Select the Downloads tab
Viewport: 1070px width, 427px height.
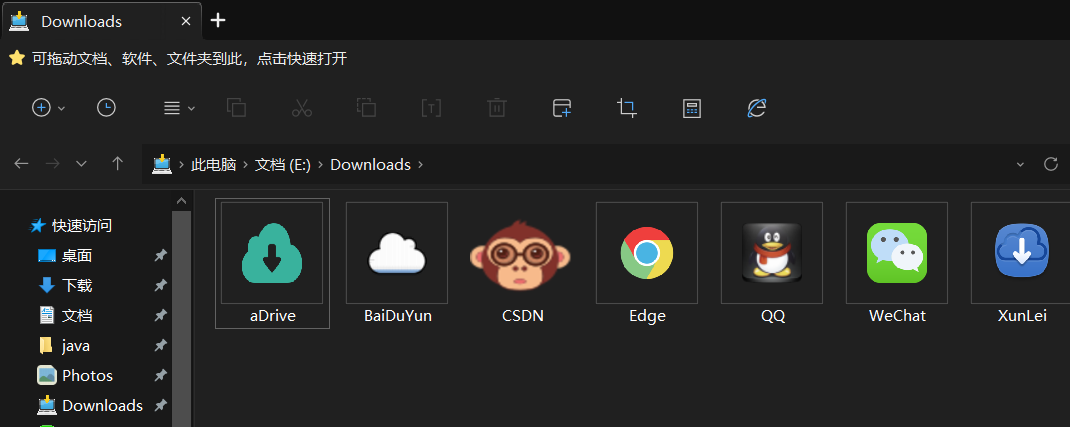100,21
